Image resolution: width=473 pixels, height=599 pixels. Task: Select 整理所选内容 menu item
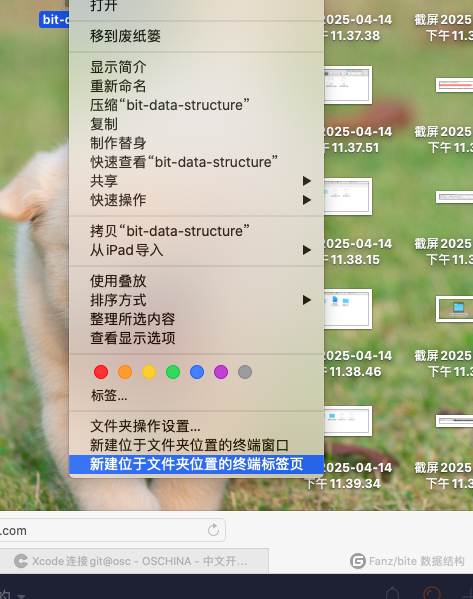[196, 319]
